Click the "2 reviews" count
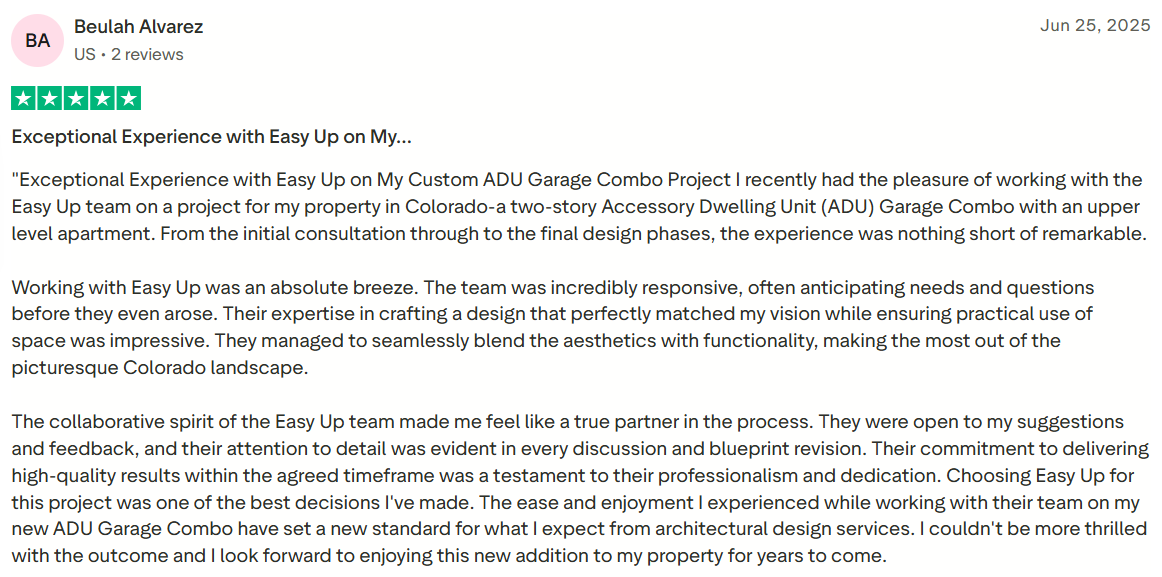 pos(147,54)
